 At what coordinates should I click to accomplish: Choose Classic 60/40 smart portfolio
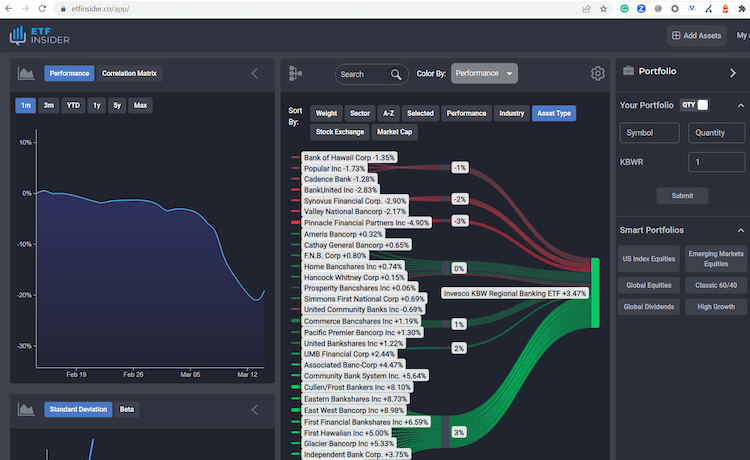716,285
